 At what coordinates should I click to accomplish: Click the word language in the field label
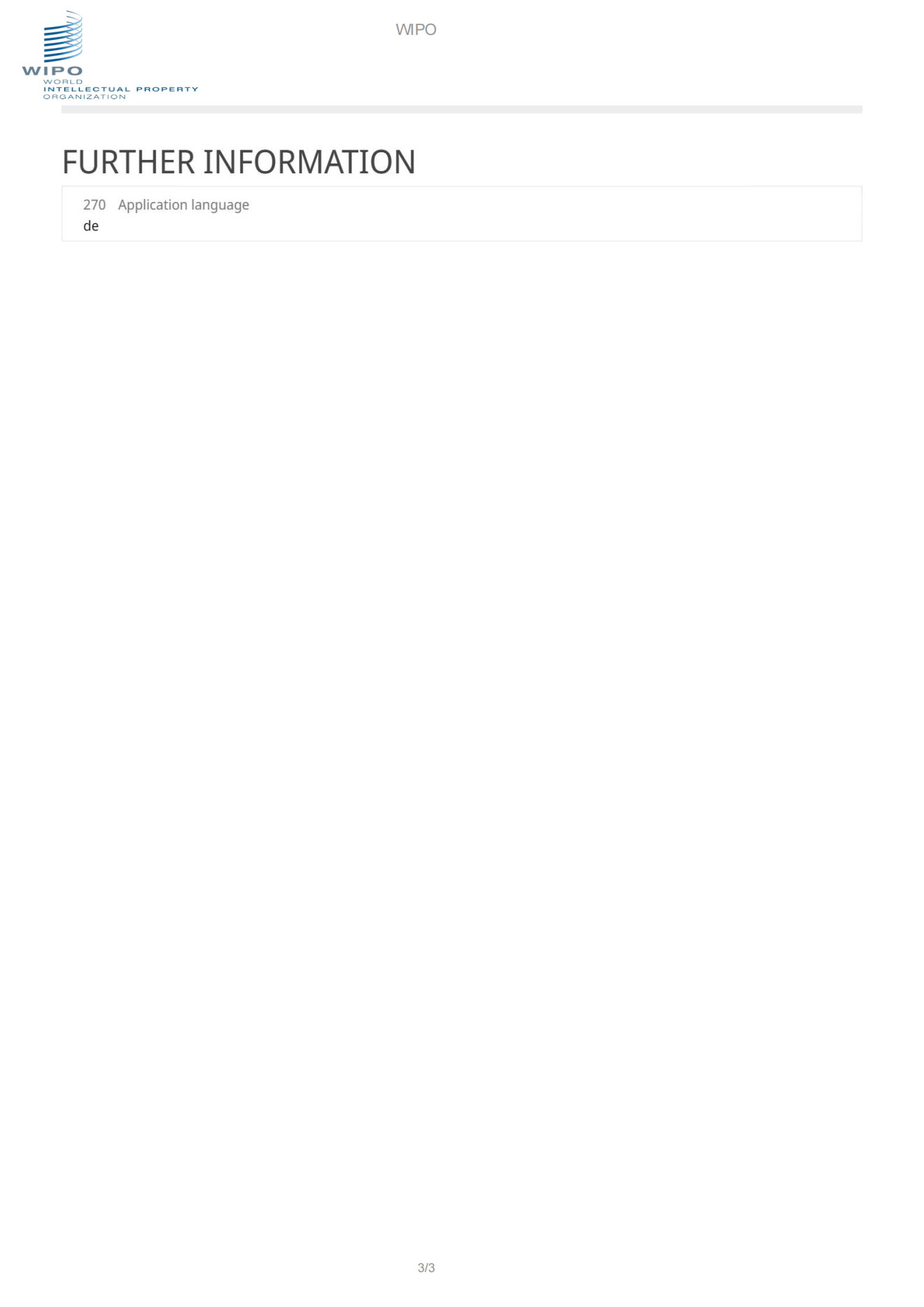(220, 205)
